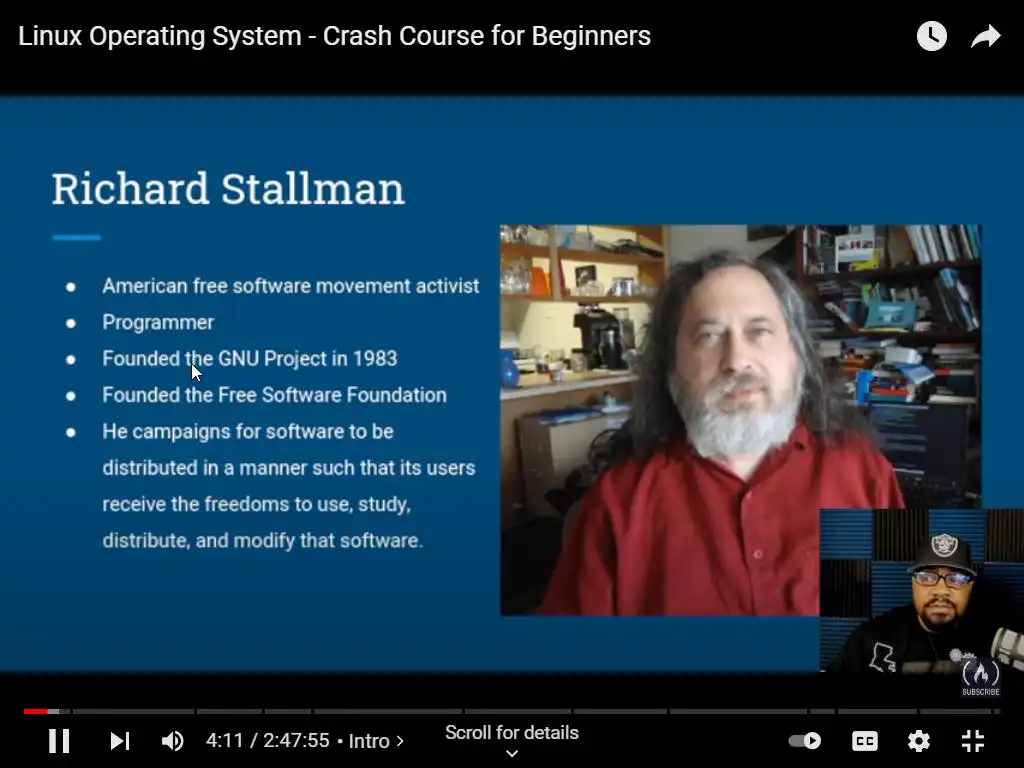Open the Intro chapter list

point(376,741)
